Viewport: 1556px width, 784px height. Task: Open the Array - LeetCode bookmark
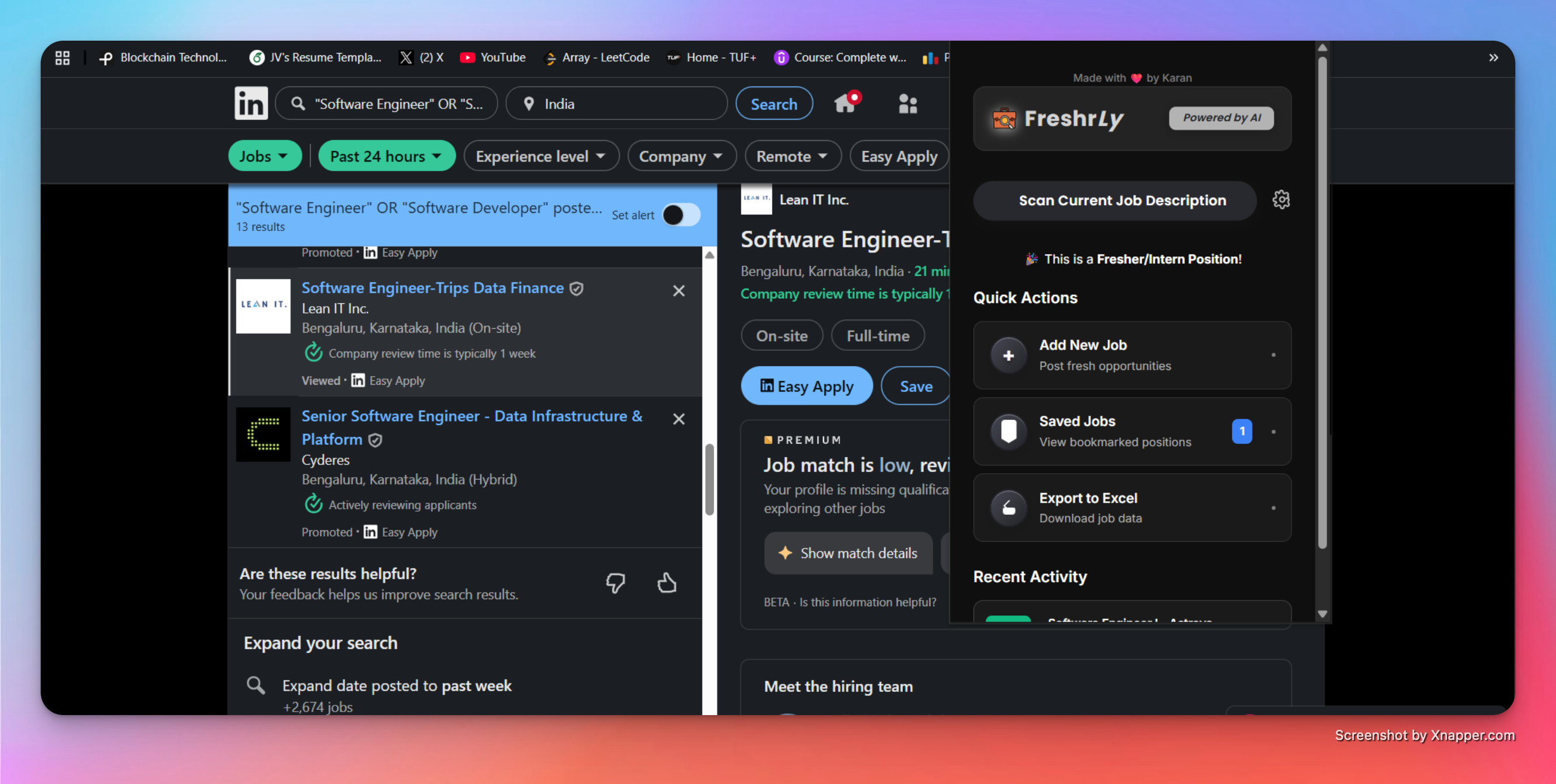(x=596, y=58)
